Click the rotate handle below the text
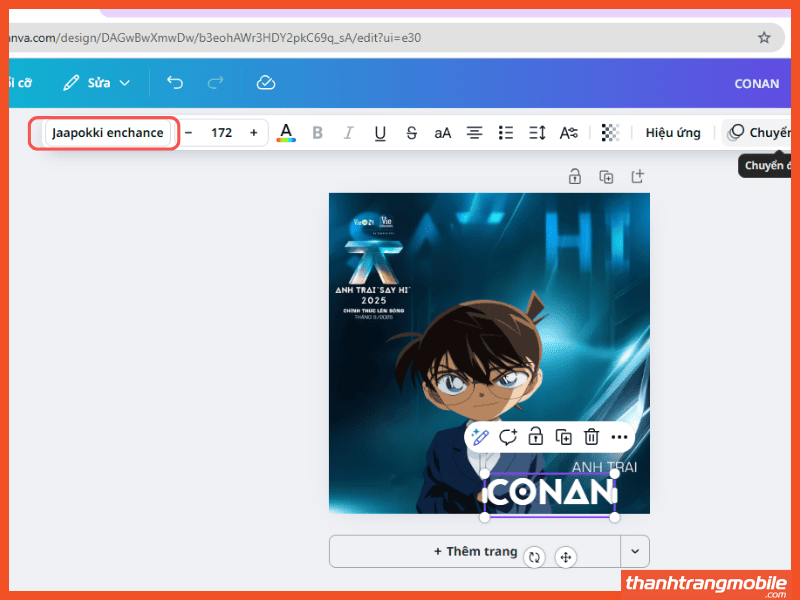Viewport: 800px width, 600px height. [x=534, y=557]
